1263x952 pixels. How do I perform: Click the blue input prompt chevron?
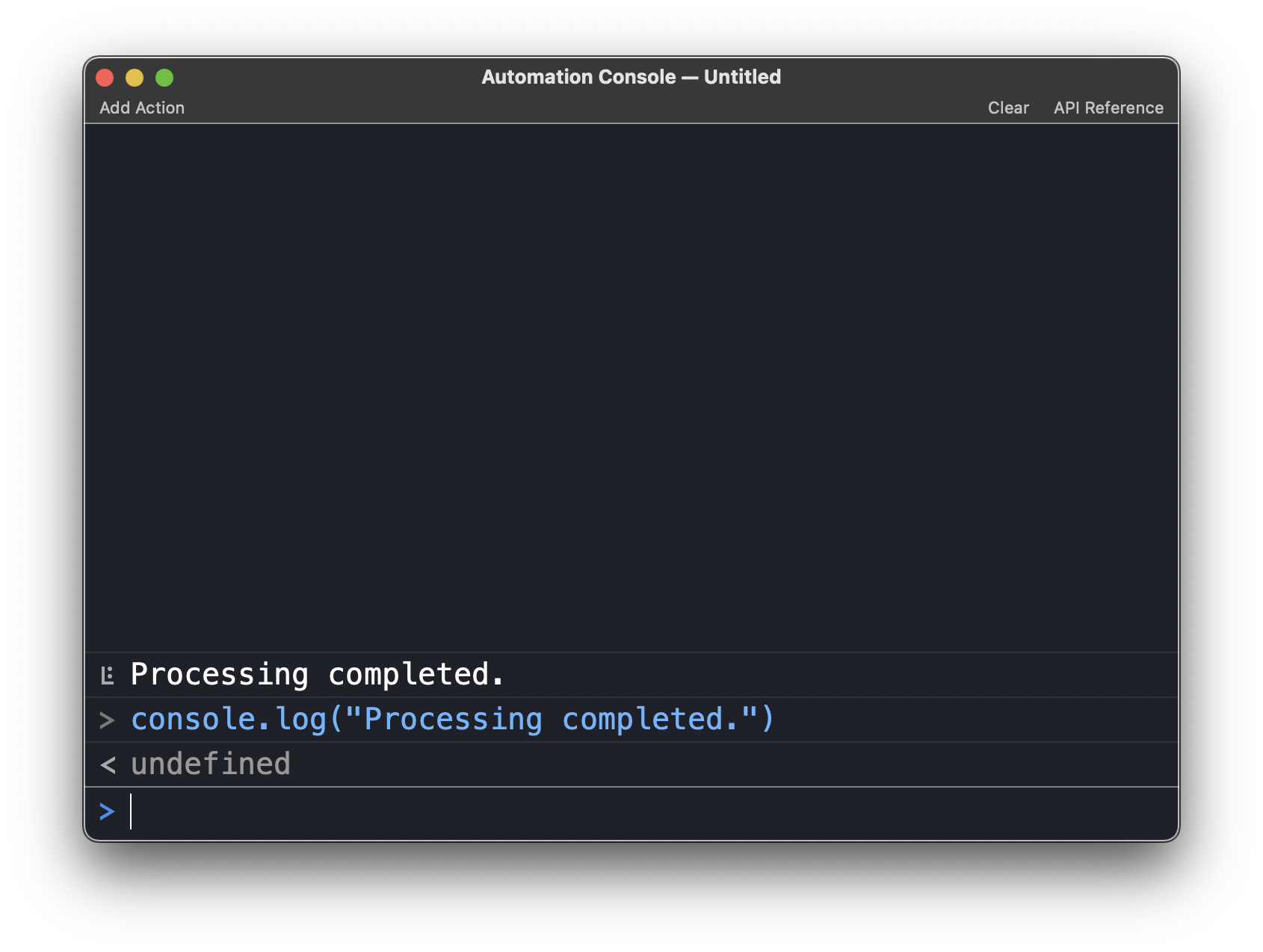(x=107, y=812)
